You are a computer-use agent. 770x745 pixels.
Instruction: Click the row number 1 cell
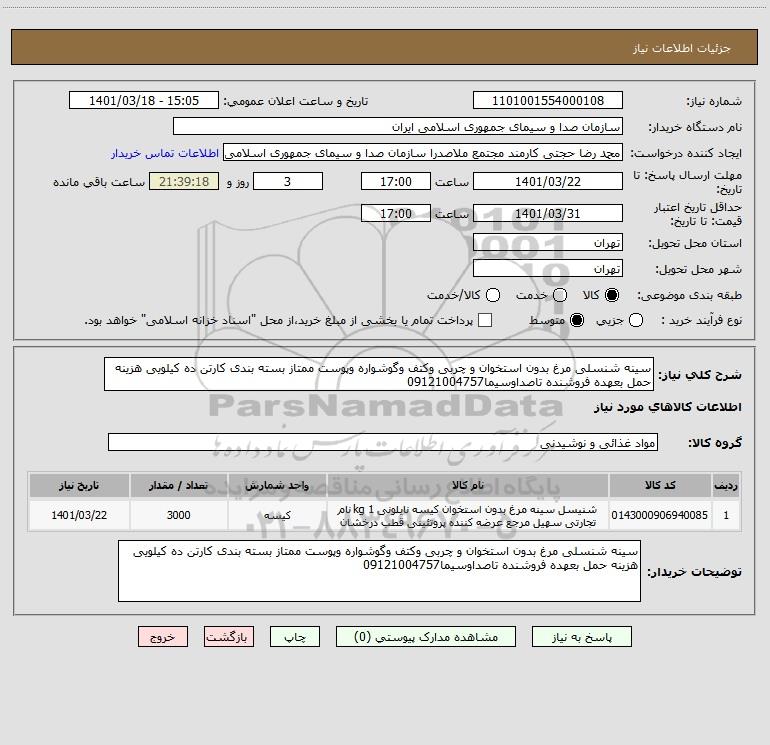click(x=726, y=515)
